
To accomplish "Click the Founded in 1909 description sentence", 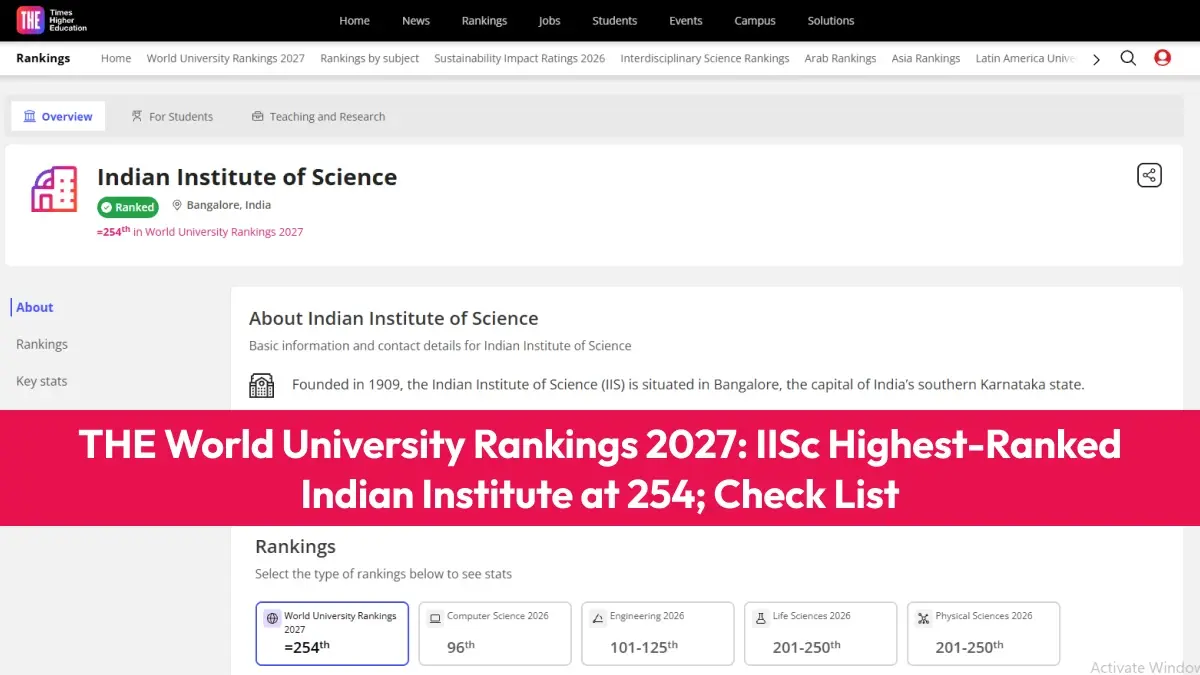I will click(688, 384).
